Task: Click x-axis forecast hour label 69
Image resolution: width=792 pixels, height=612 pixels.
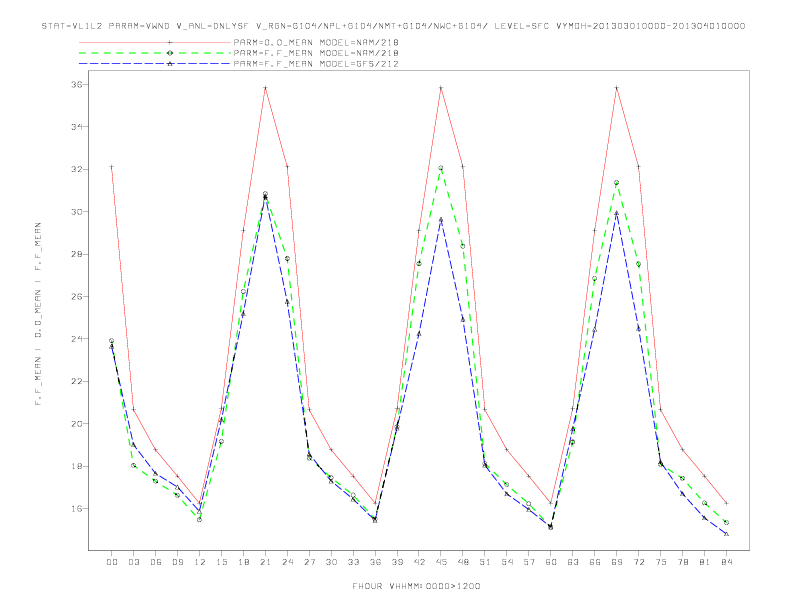Action: (x=617, y=562)
